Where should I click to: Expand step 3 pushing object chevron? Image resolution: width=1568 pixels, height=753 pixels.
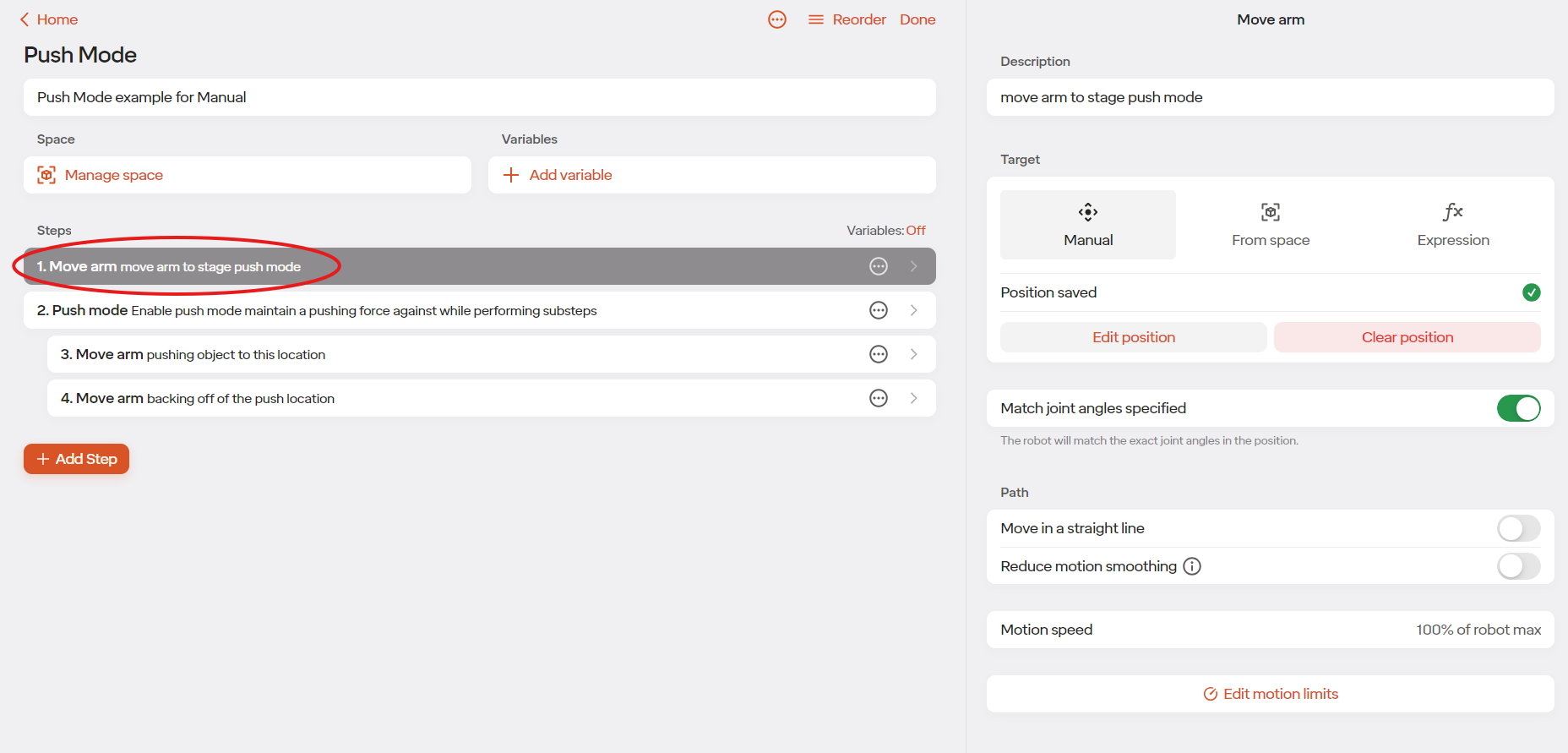913,354
